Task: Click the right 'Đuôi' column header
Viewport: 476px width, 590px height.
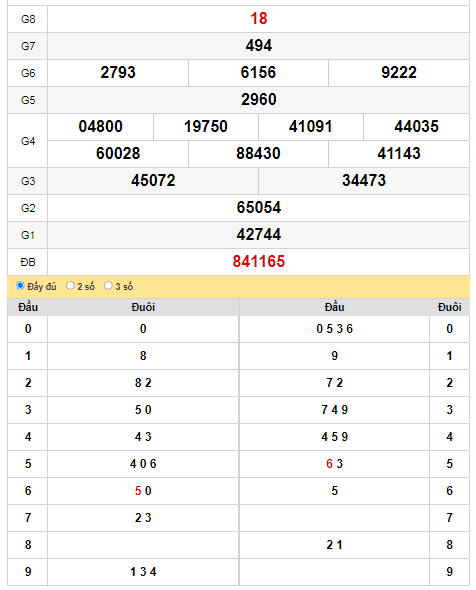Action: 449,307
